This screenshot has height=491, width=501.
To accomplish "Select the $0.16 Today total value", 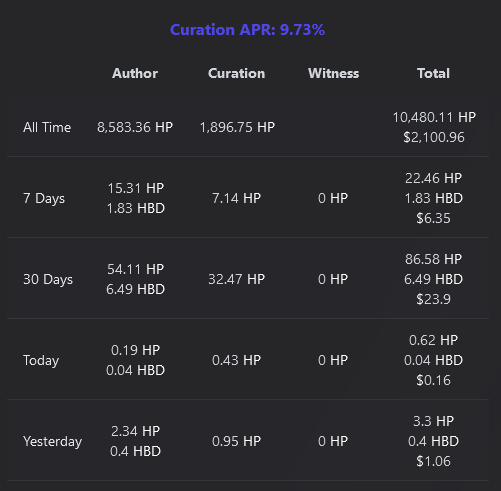I will pos(433,380).
